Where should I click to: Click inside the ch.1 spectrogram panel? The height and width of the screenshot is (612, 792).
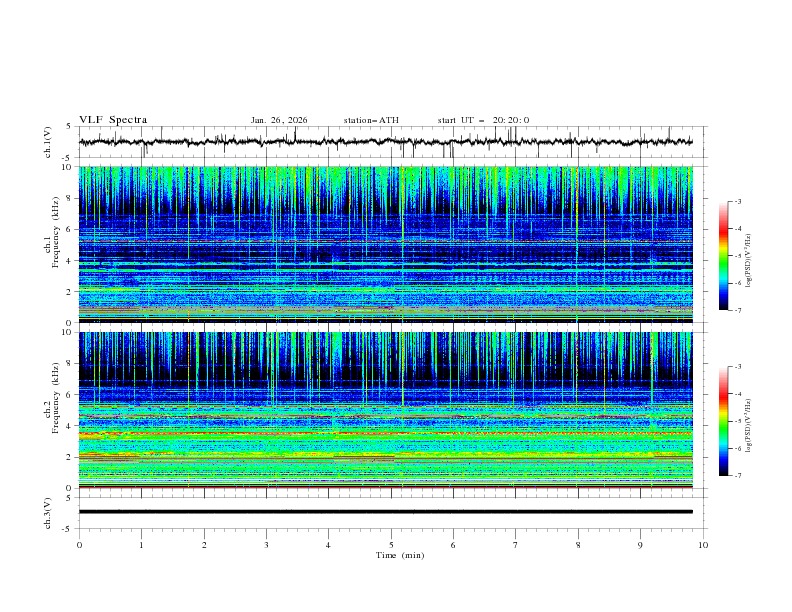385,244
